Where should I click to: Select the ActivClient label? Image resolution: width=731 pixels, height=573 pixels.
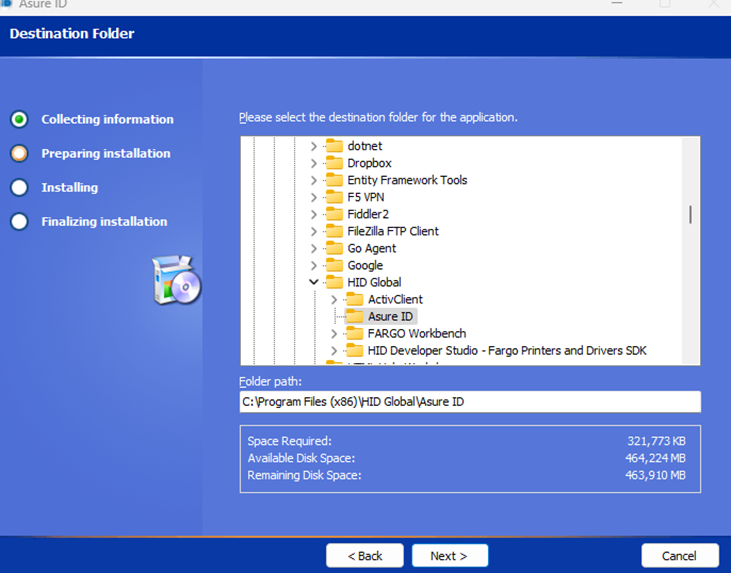click(395, 299)
